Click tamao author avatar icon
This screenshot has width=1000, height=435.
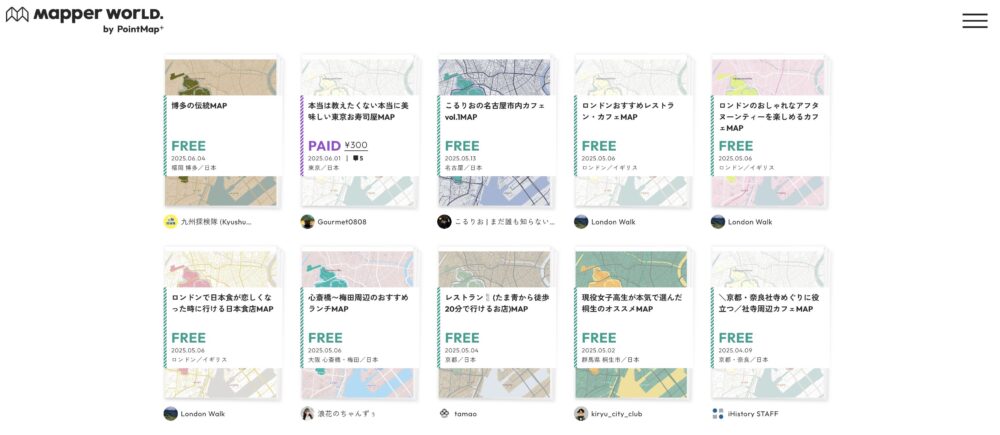click(444, 413)
